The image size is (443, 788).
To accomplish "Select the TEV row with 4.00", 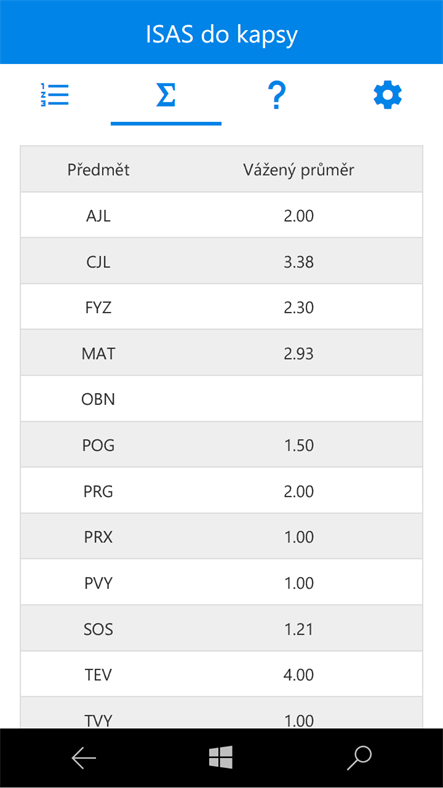I will click(222, 675).
